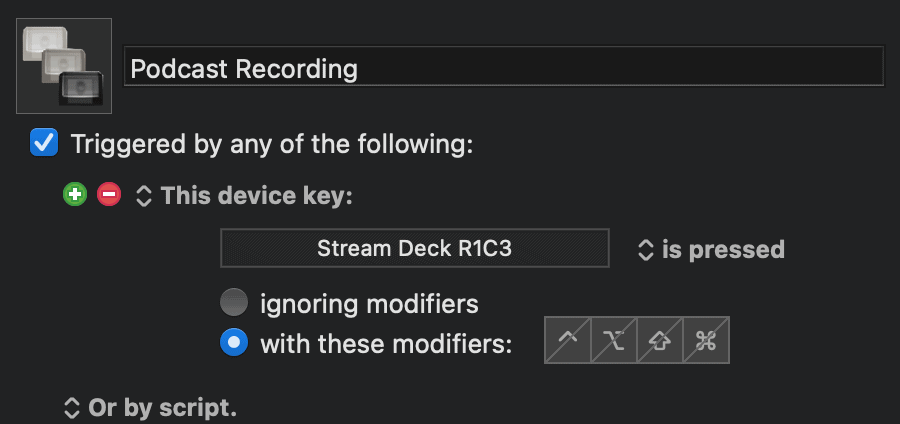Click the is pressed popup text
The width and height of the screenshot is (900, 424).
[723, 250]
